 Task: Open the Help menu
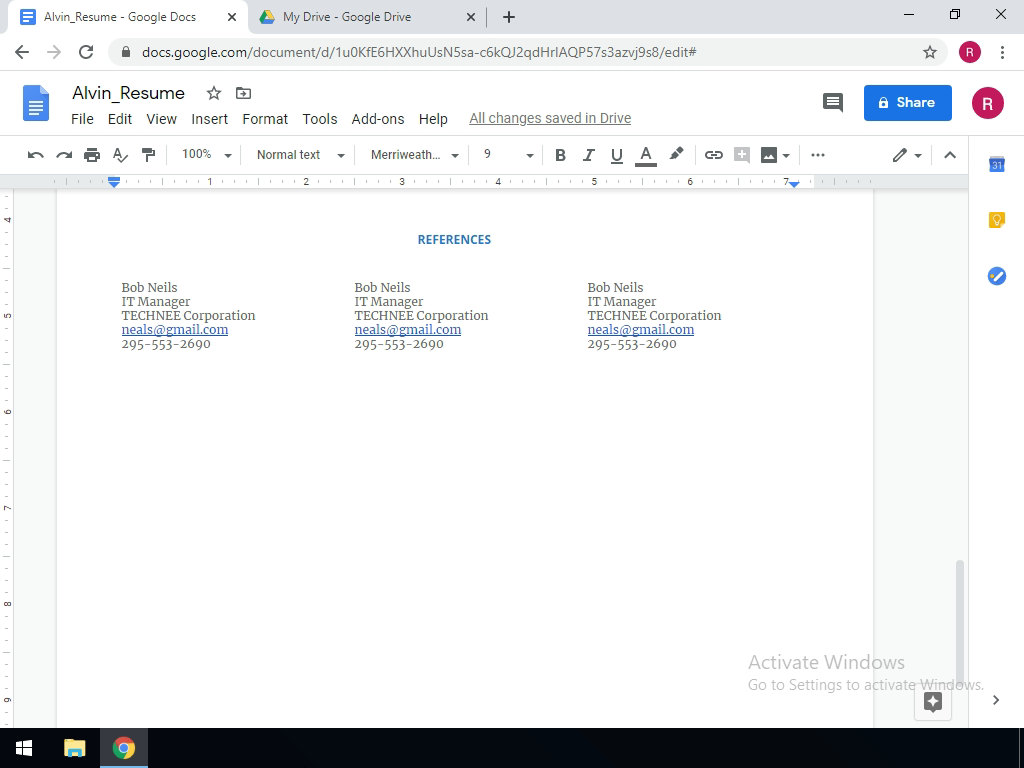tap(433, 119)
